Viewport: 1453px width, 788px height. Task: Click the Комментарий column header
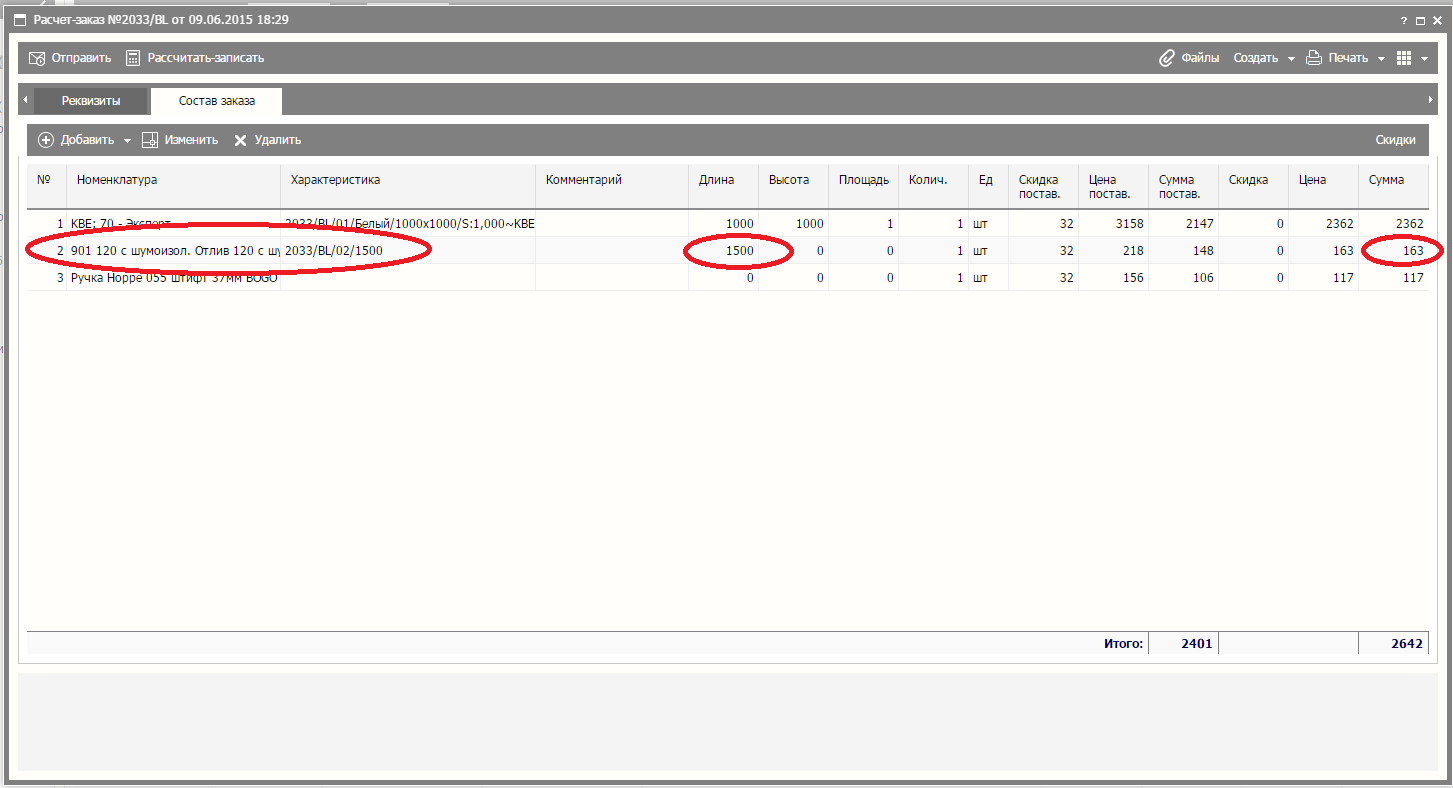coord(611,186)
